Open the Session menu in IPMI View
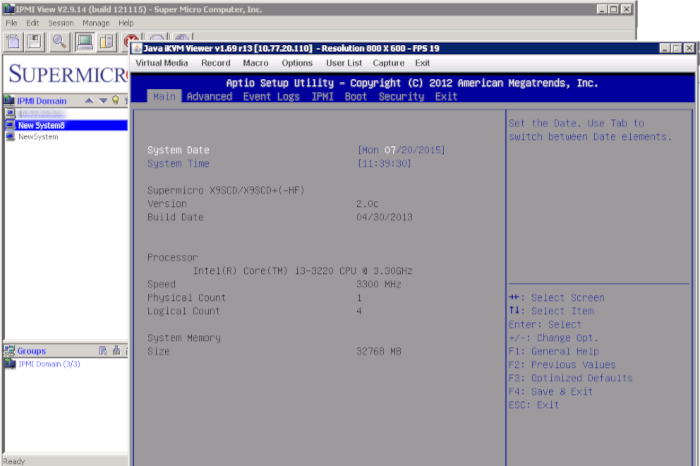 coord(61,22)
